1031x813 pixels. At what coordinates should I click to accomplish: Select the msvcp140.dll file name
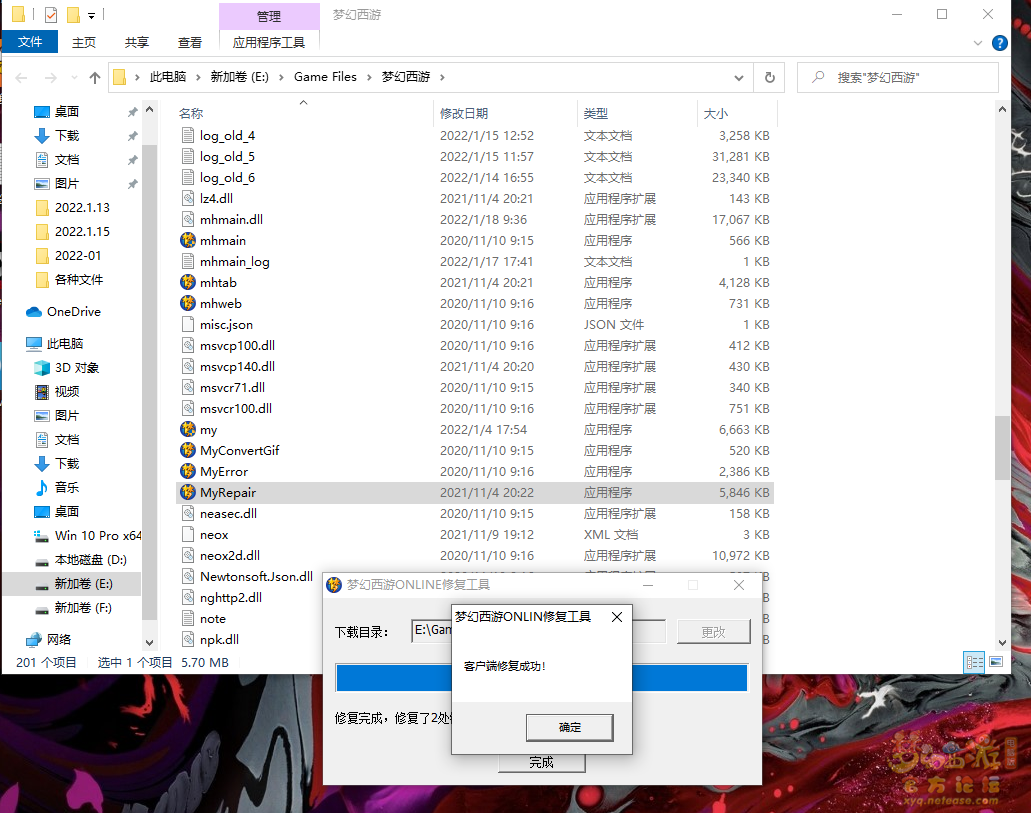237,366
